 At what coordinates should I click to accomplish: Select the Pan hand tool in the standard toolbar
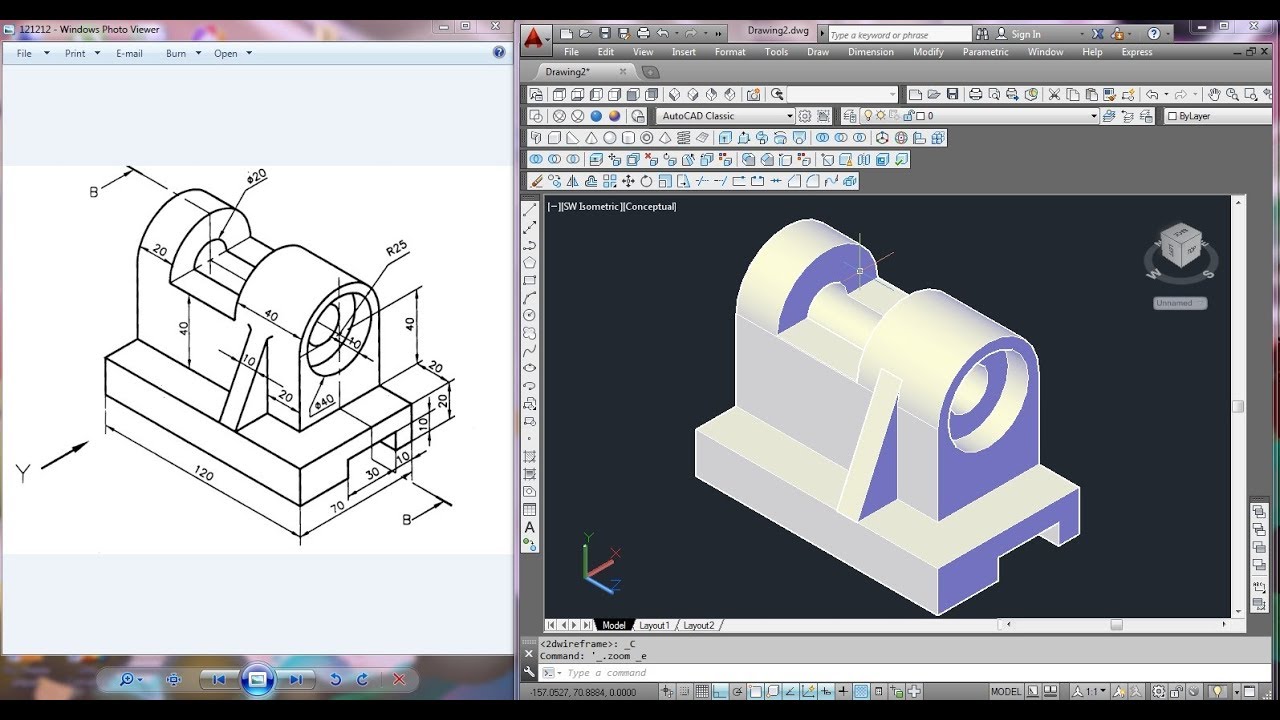(1214, 94)
